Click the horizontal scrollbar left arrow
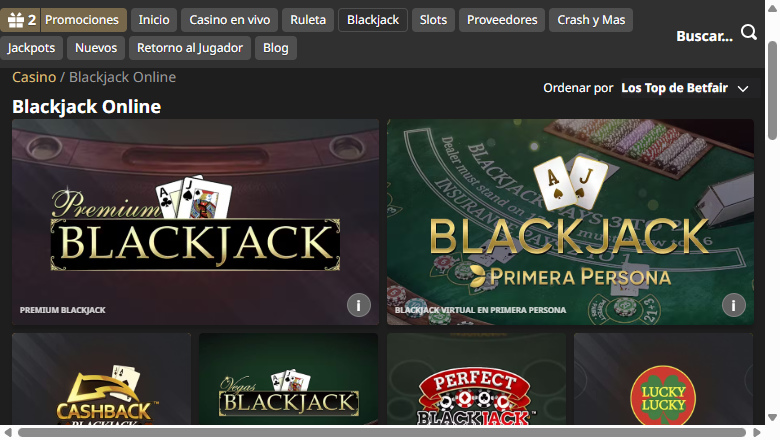This screenshot has height=440, width=780. pos(7,433)
